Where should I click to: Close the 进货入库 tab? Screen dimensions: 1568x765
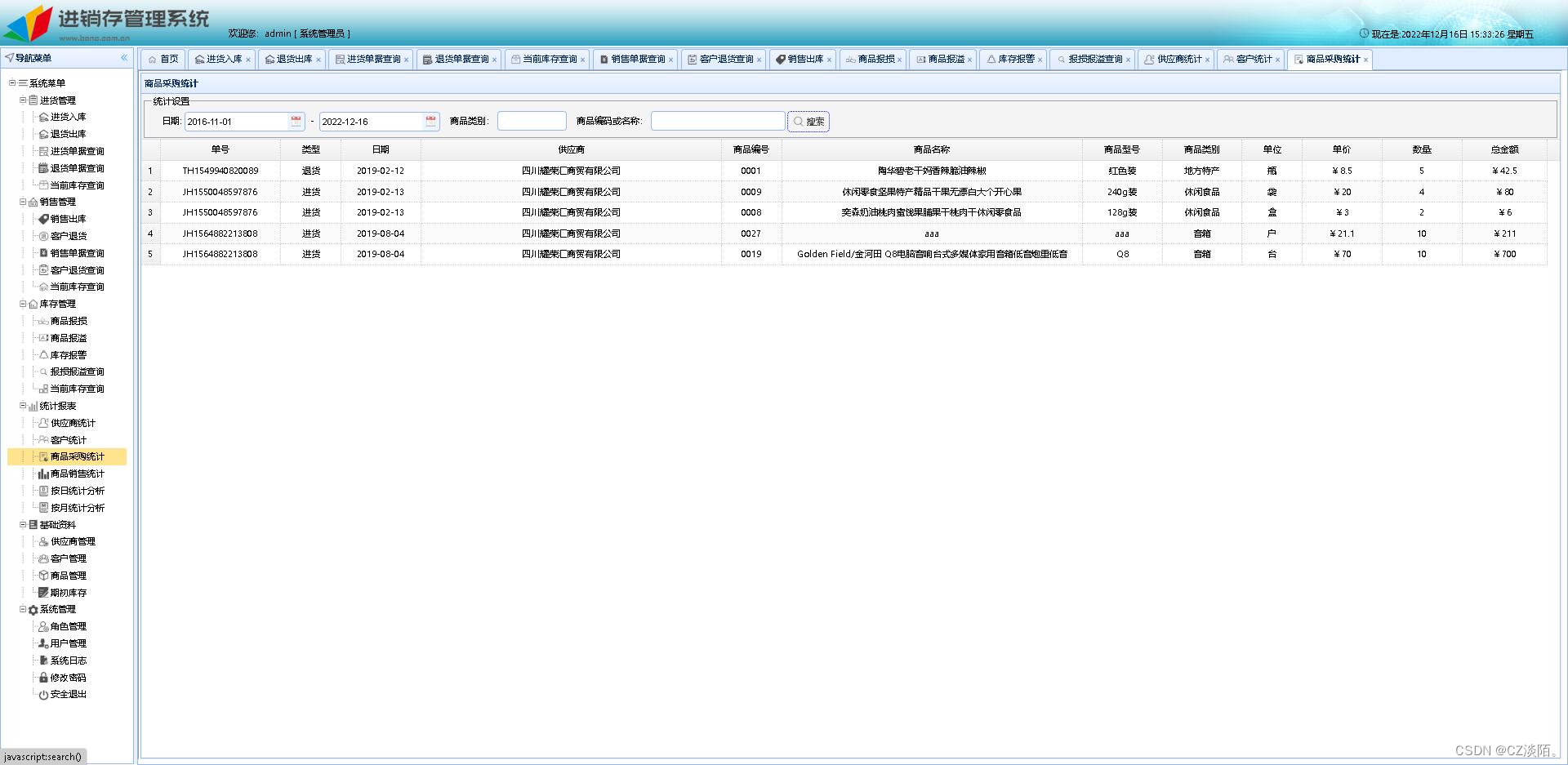(248, 60)
